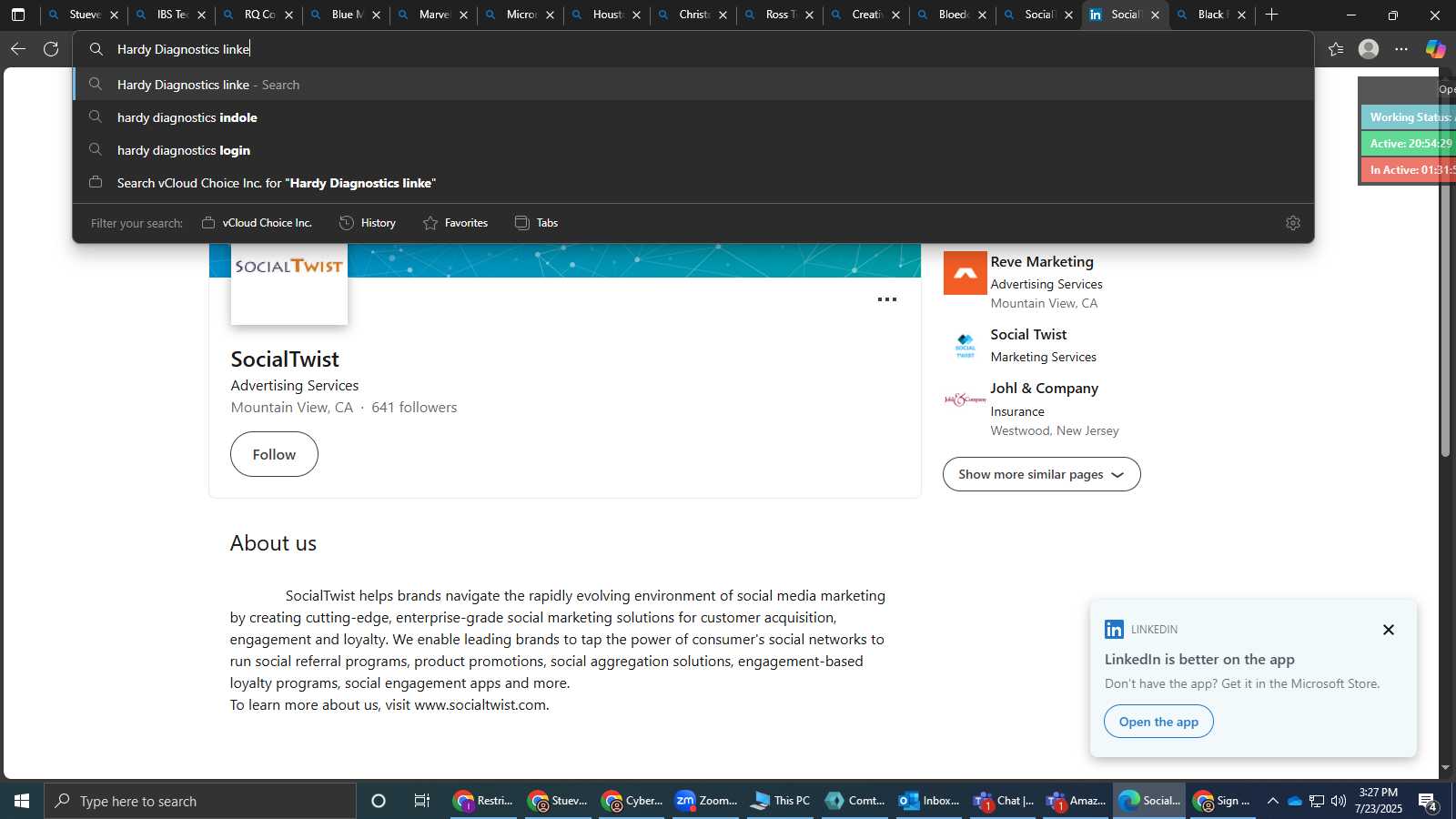
Task: Search vCloud Choice Inc. for Hardy Diagnostics linke
Action: pyautogui.click(x=693, y=183)
